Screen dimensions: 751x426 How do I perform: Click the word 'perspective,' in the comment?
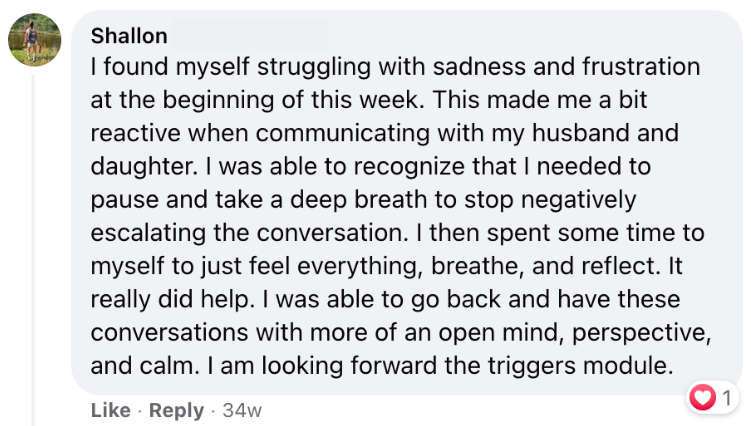pos(641,333)
